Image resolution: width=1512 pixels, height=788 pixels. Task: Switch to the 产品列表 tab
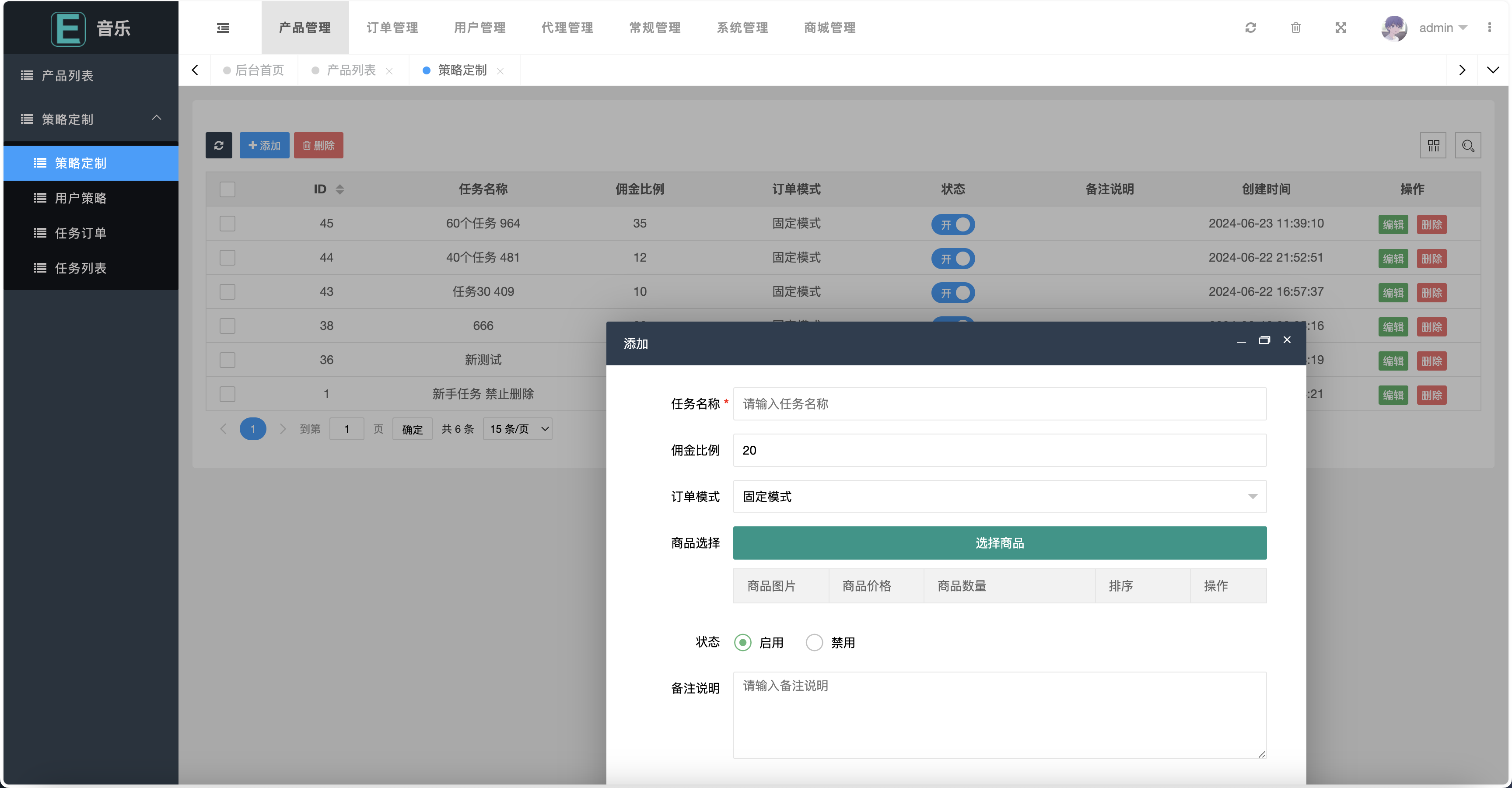coord(350,70)
